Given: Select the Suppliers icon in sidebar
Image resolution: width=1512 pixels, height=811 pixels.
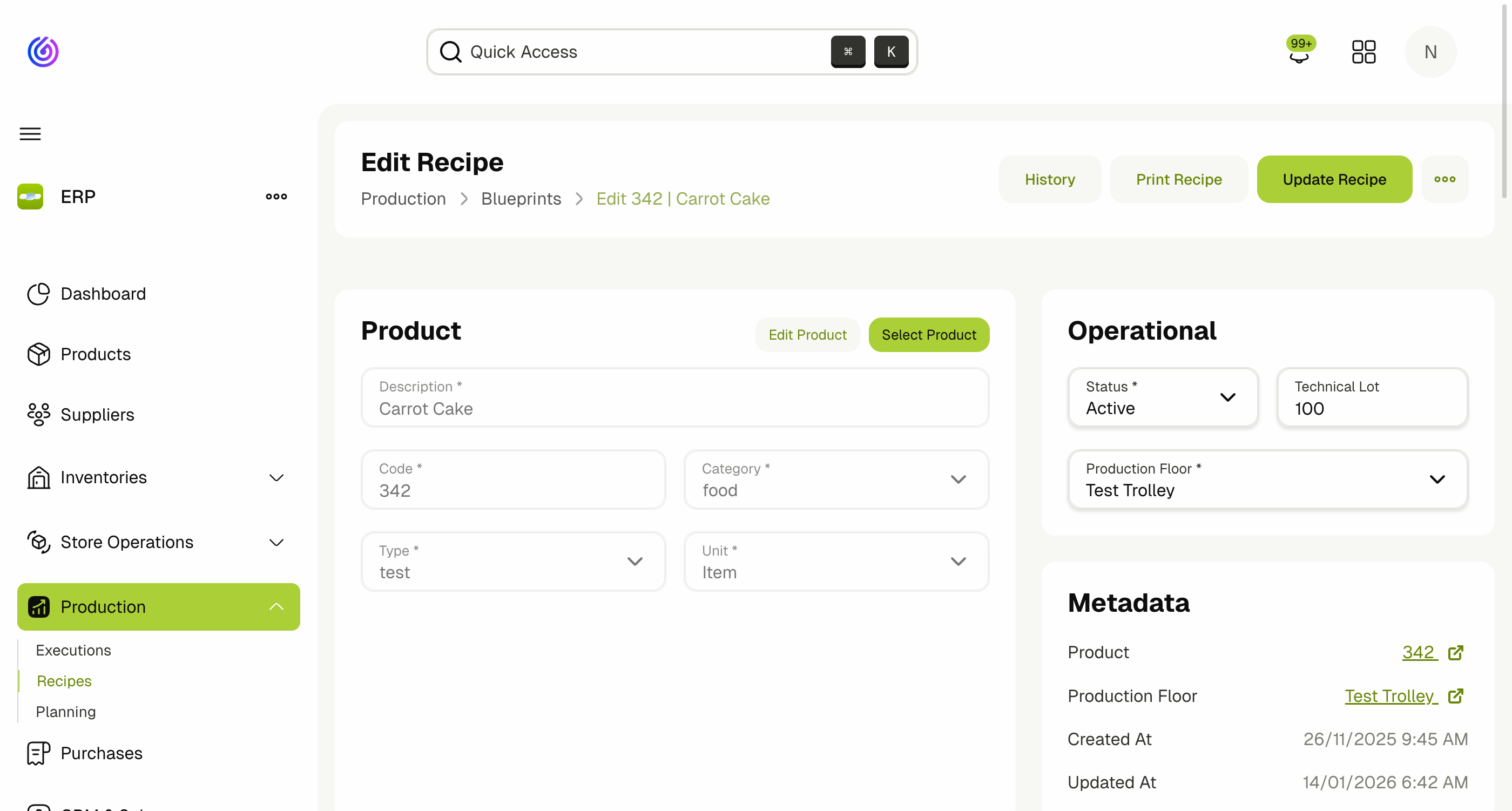Looking at the screenshot, I should pos(38,415).
